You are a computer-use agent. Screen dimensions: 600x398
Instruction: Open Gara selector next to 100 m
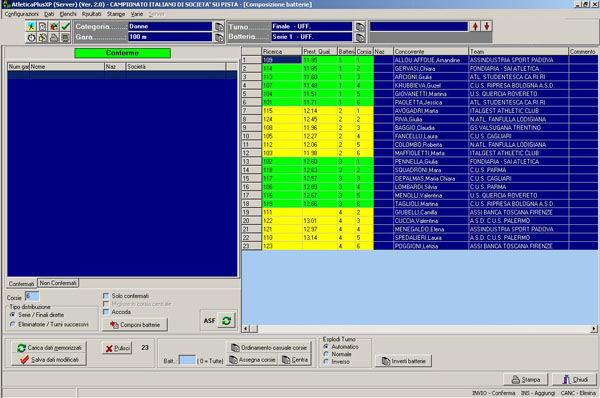pyautogui.click(x=219, y=37)
